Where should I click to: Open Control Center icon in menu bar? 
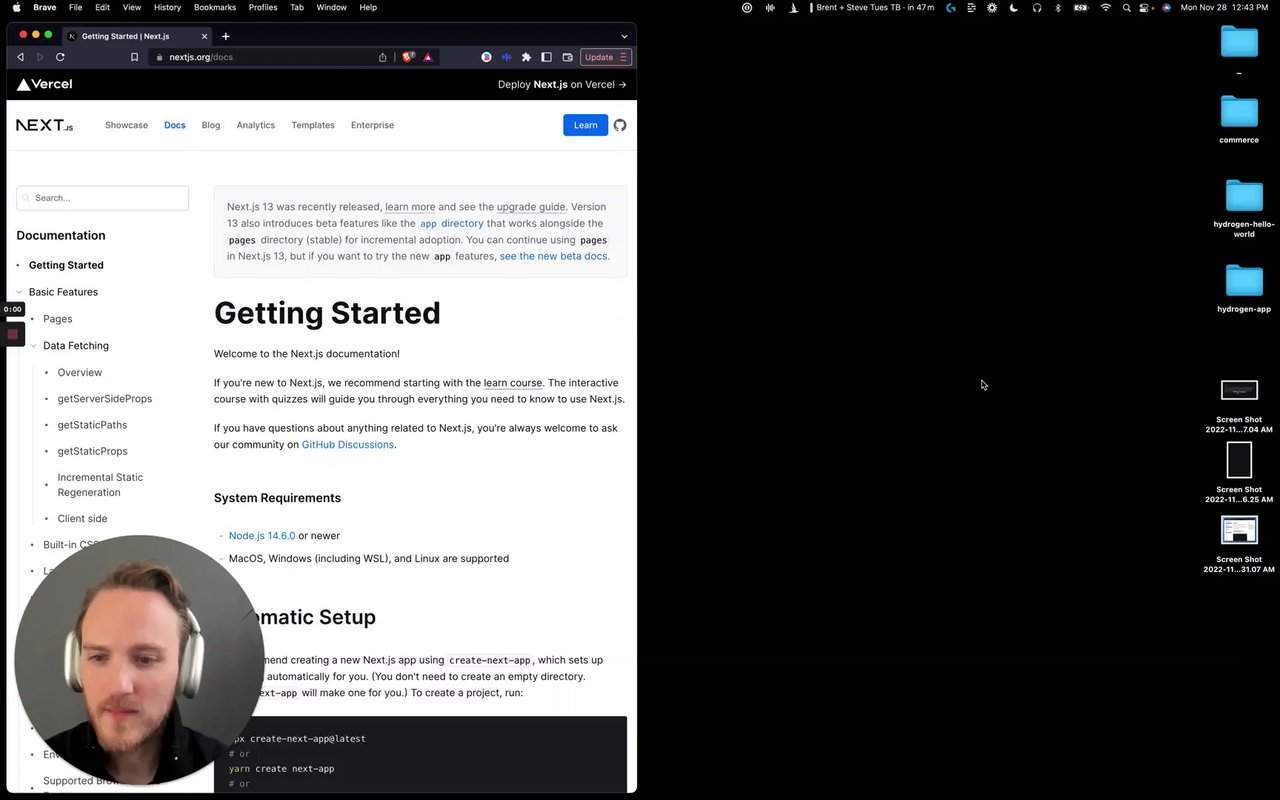pos(1146,7)
